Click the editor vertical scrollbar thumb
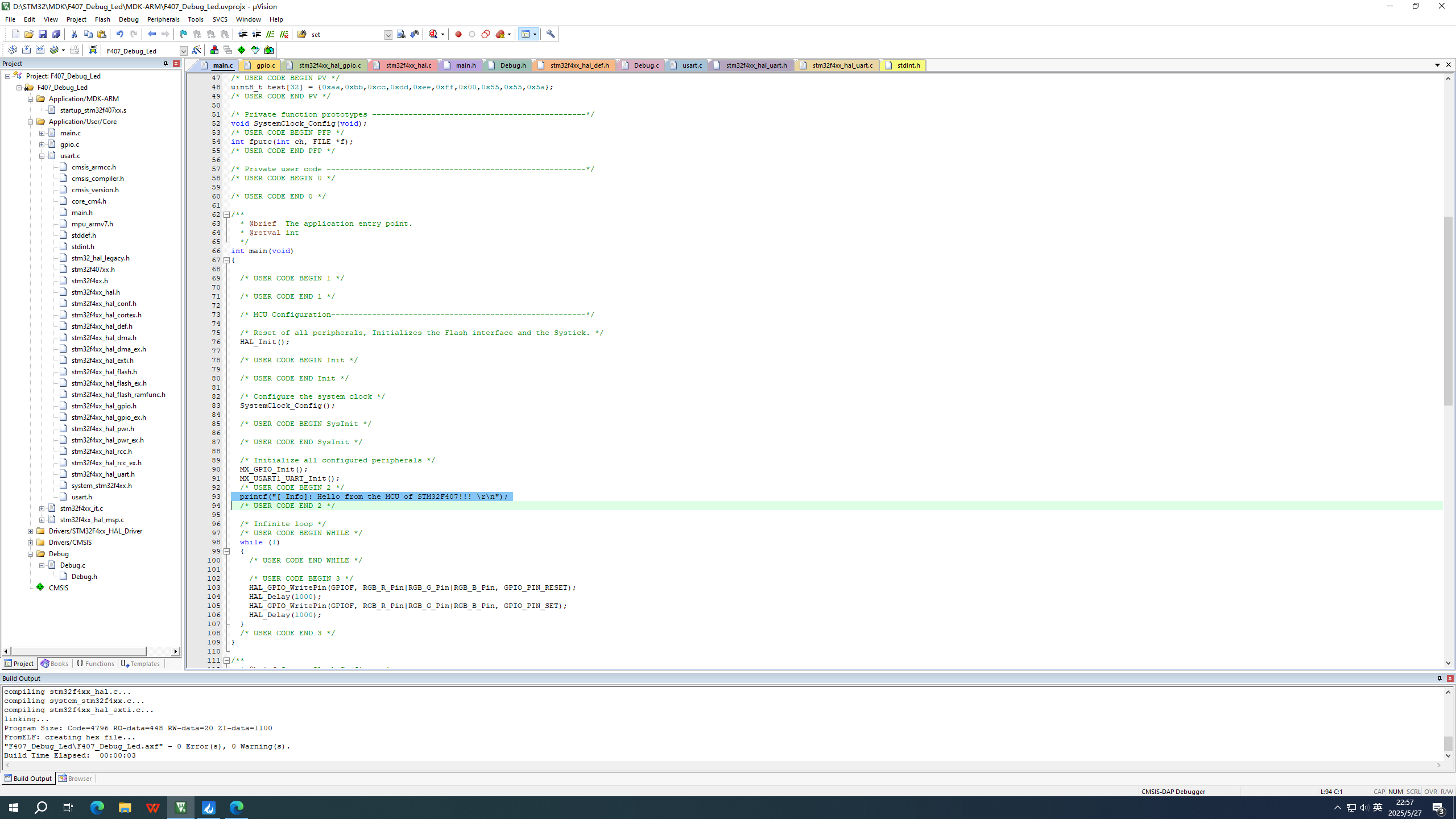Screen dimensions: 1456x819 1448,310
